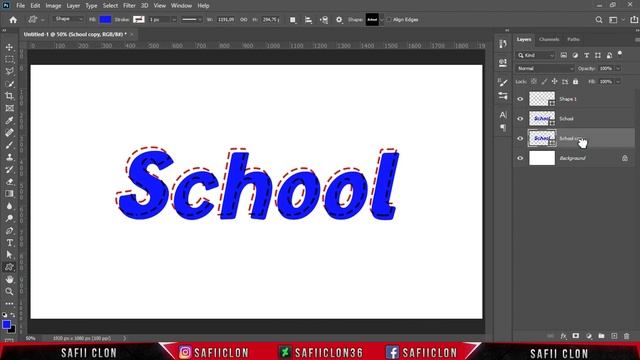Screen dimensions: 640x360
Task: Open the Kind layer filter dropdown
Action: [x=536, y=55]
